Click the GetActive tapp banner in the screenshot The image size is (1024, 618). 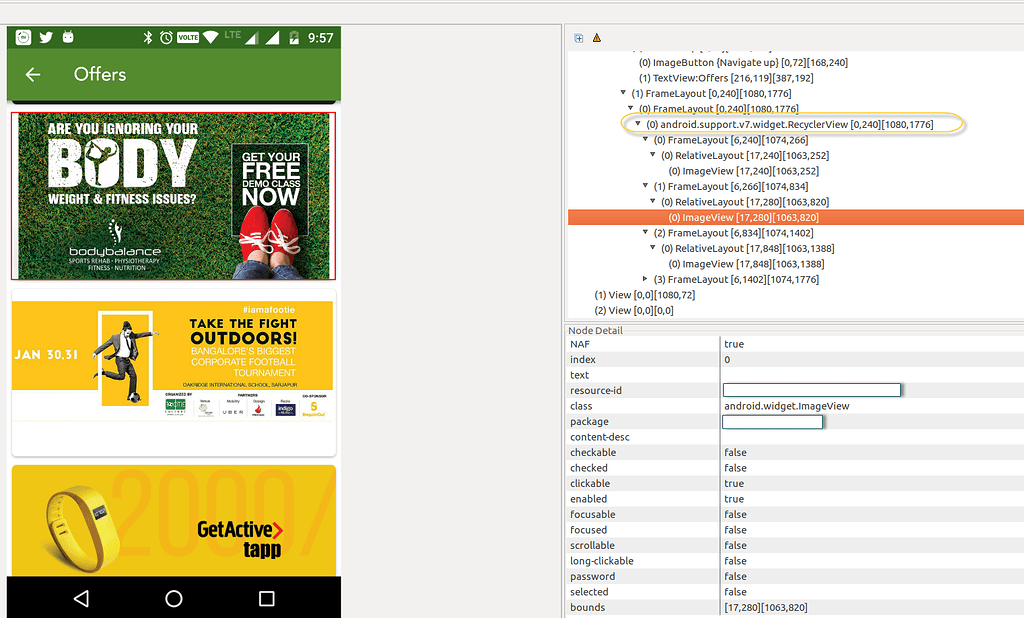[173, 520]
